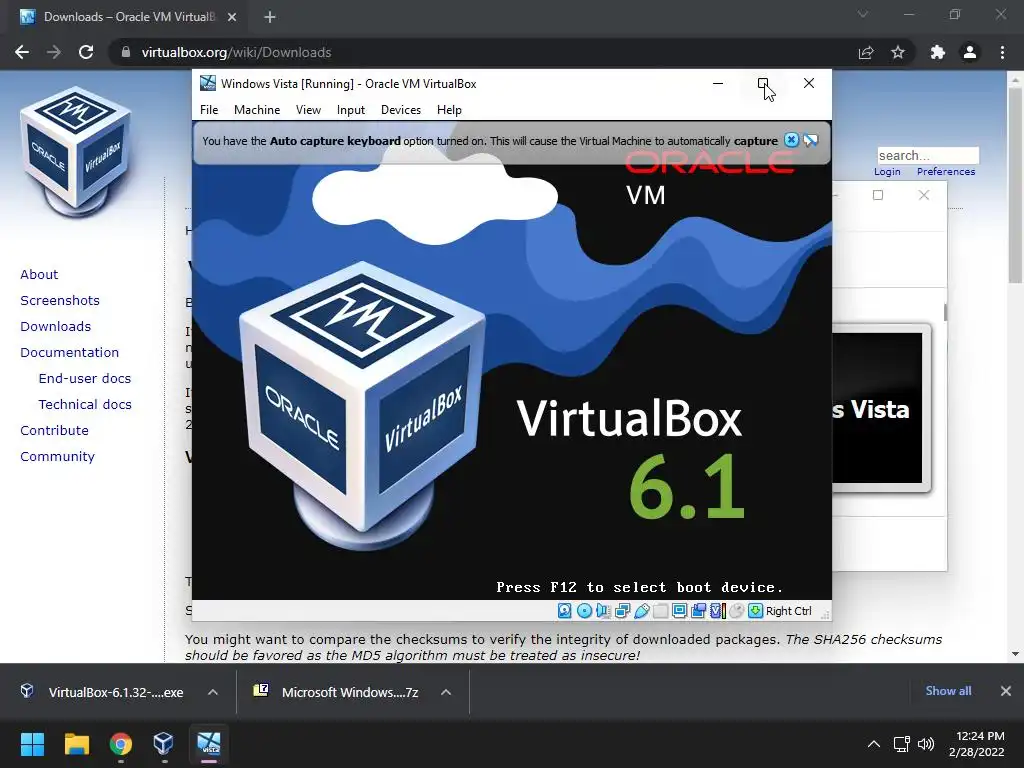Click the mouse integration status icon
The height and width of the screenshot is (768, 1024).
click(x=737, y=611)
